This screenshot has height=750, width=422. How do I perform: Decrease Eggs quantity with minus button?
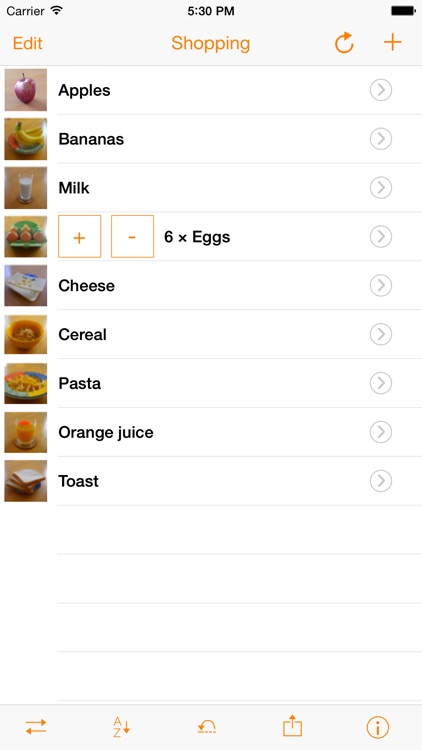[133, 236]
